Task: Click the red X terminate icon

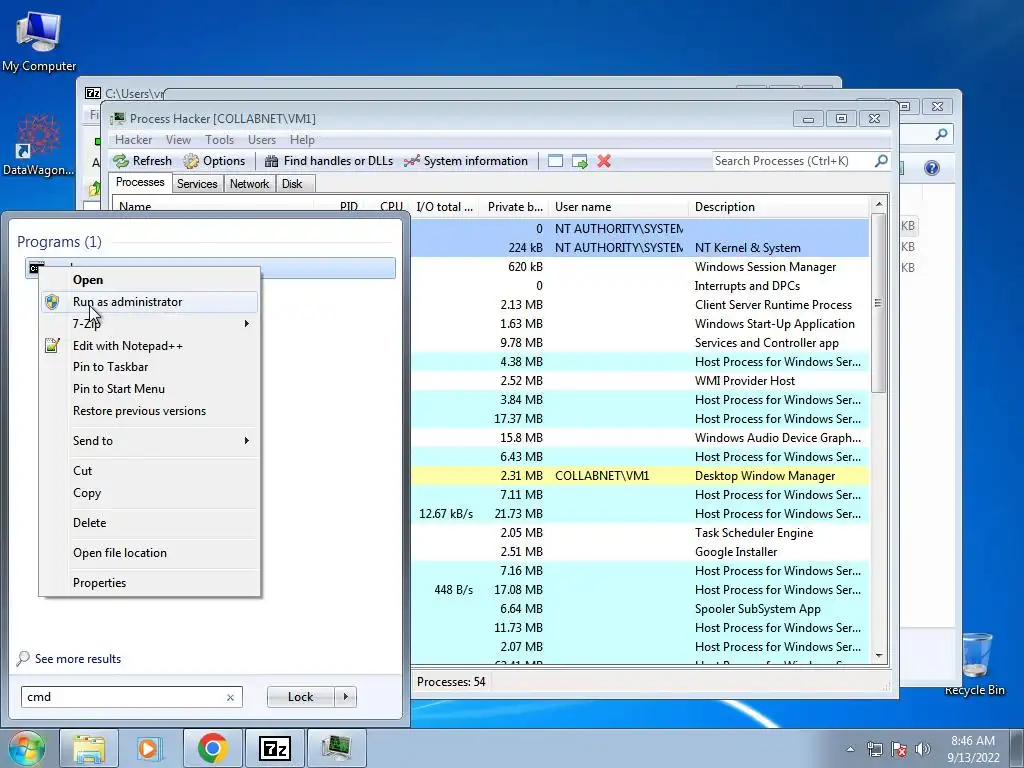Action: pos(604,161)
